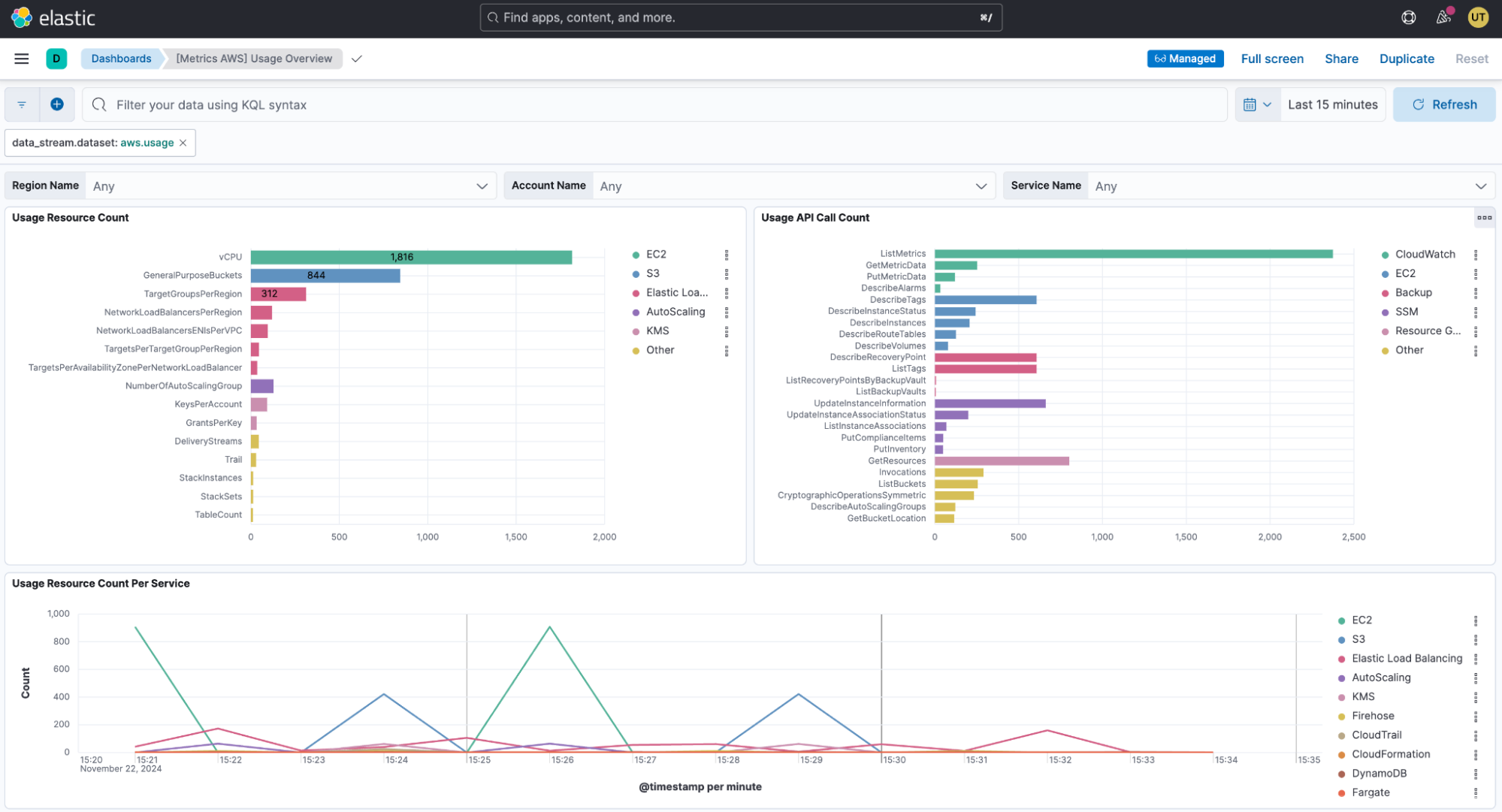The height and width of the screenshot is (812, 1502).
Task: Click the Reset button
Action: coord(1471,59)
